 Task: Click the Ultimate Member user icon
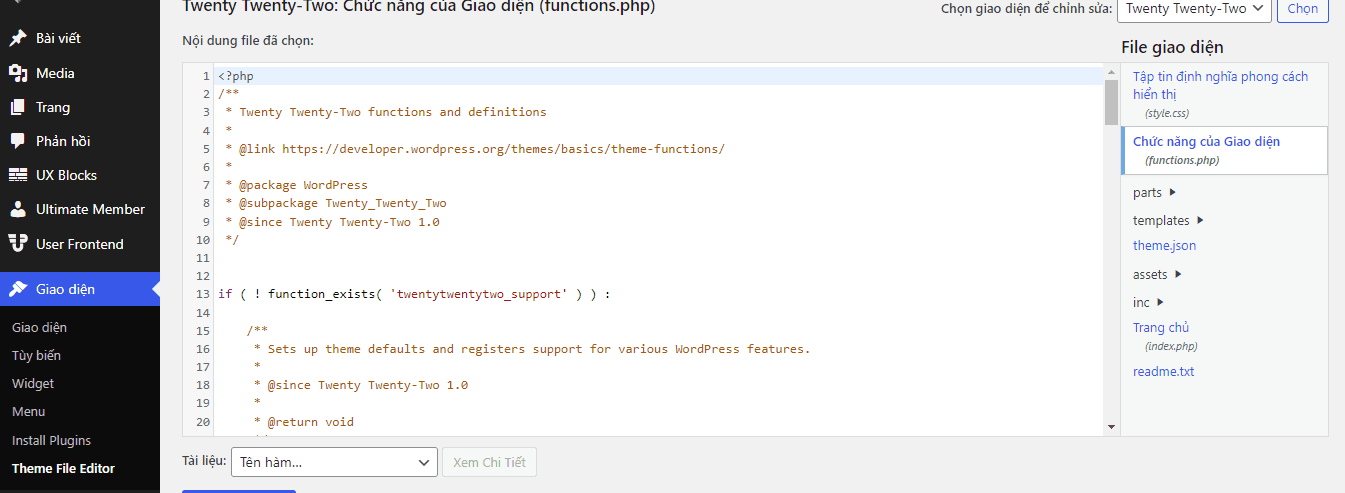(17, 209)
